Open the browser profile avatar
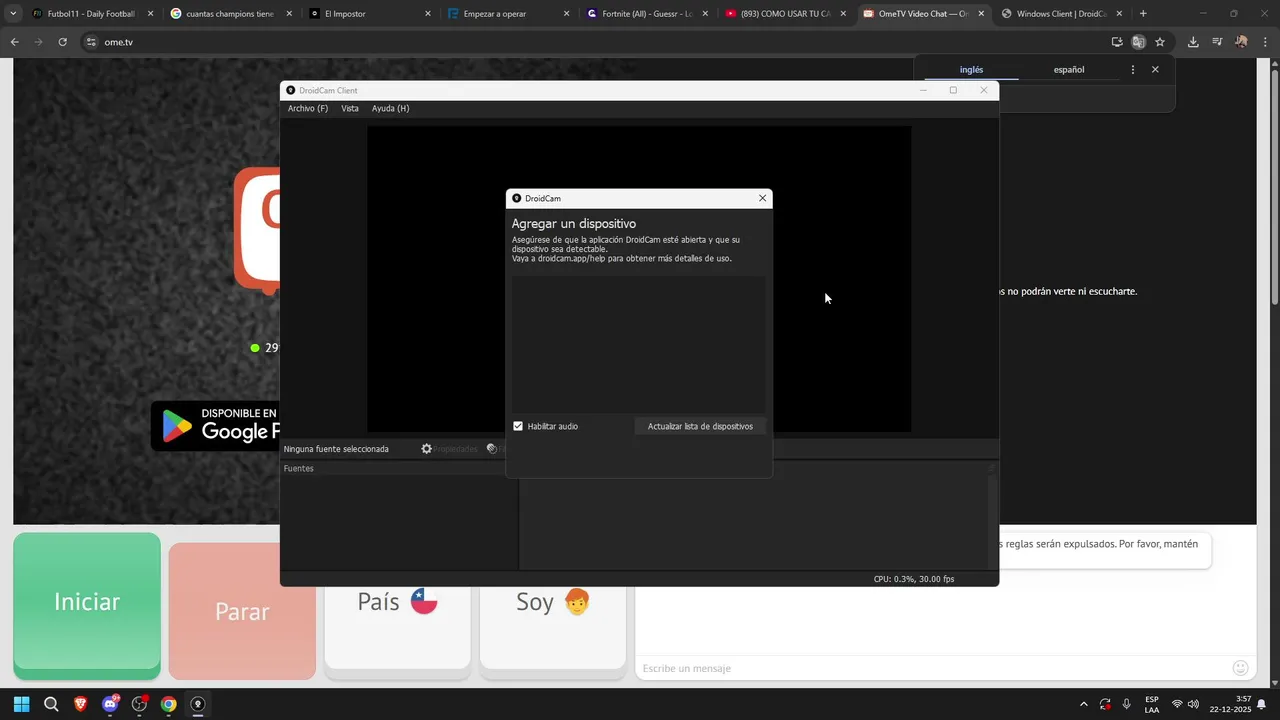This screenshot has width=1280, height=720. [x=1241, y=42]
